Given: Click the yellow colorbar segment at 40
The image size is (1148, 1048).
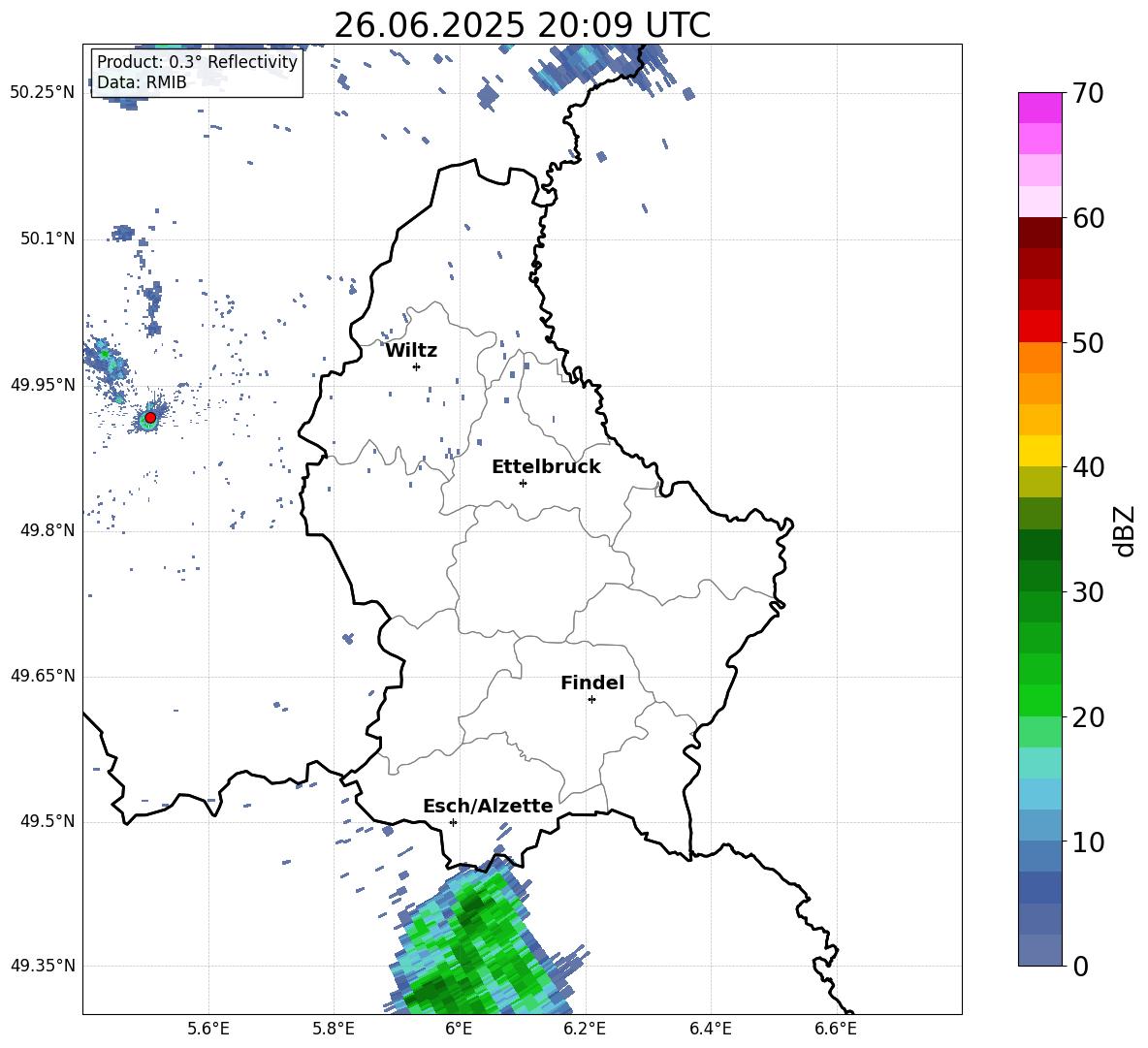Looking at the screenshot, I should click(1039, 451).
